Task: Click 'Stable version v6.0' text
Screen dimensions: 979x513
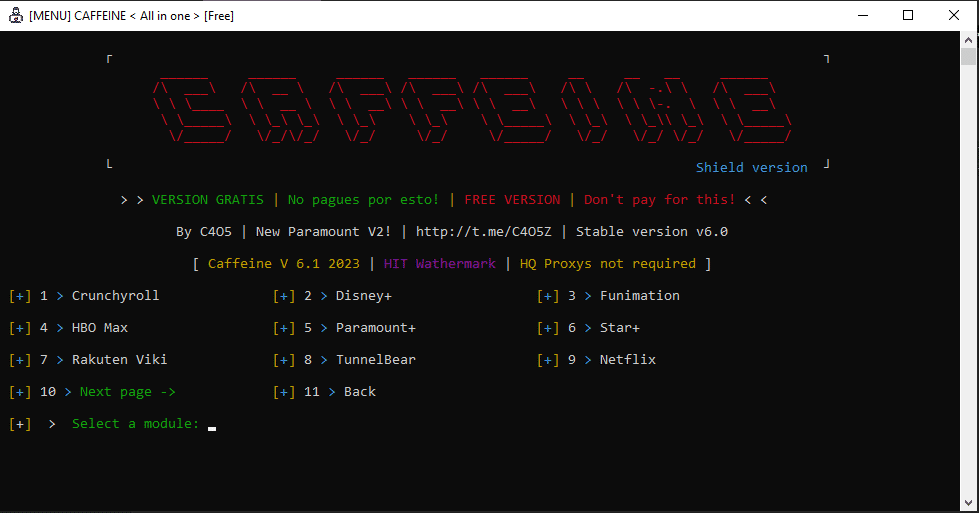Action: coord(652,232)
